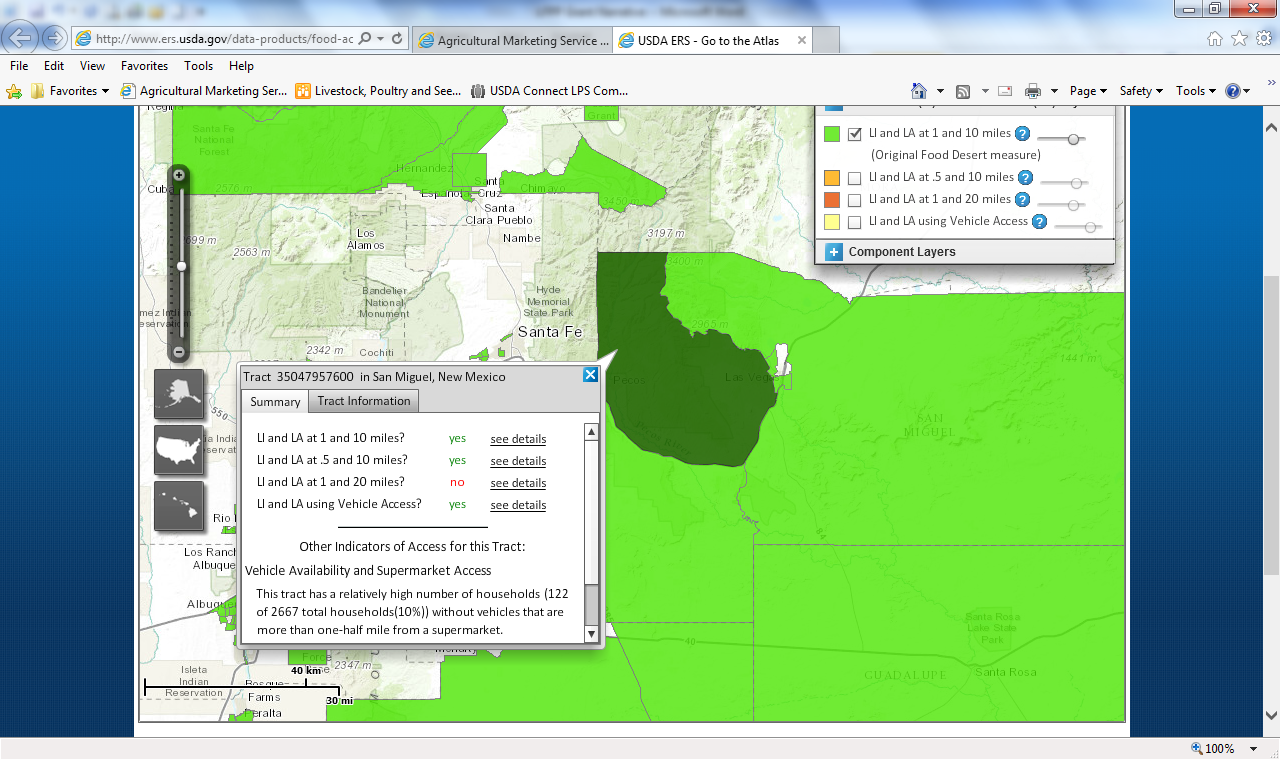Image resolution: width=1280 pixels, height=760 pixels.
Task: Click the browser Back arrow button
Action: coord(22,38)
